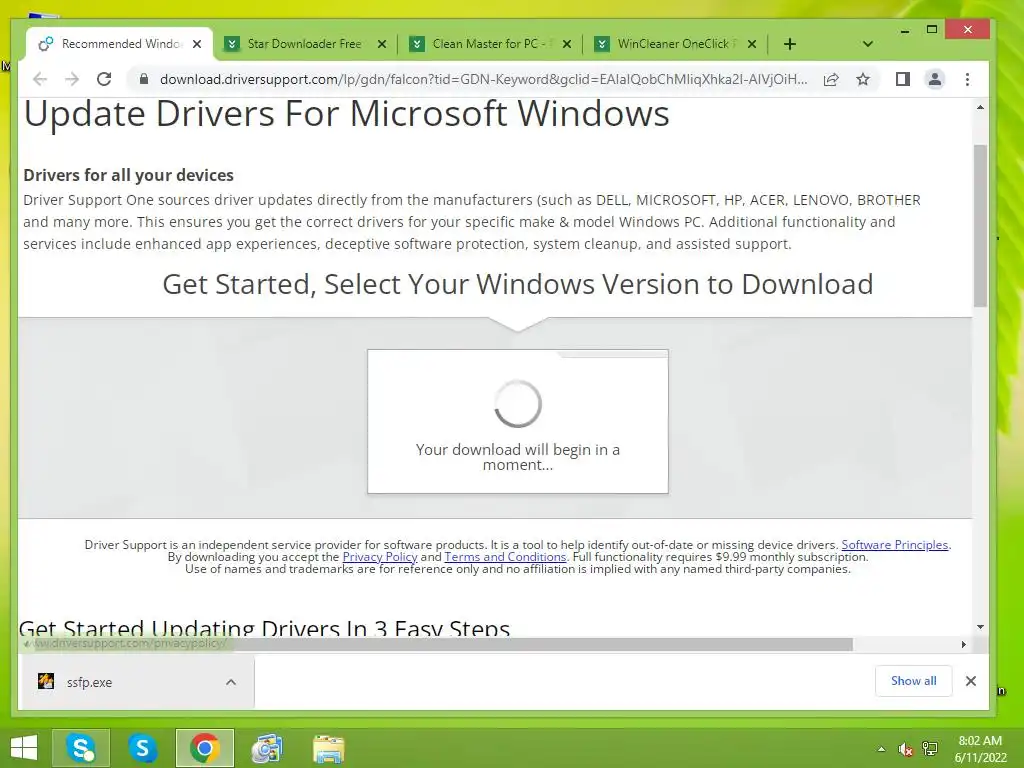The image size is (1024, 768).
Task: Maximize the Chrome window
Action: pyautogui.click(x=932, y=29)
